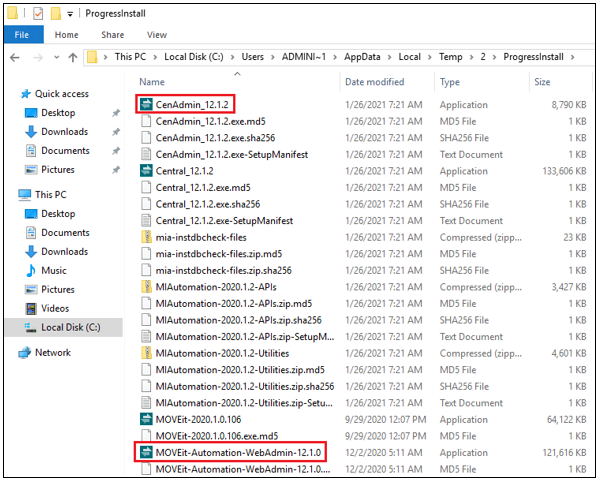Open the Quick Access Toolbar customize dropdown

pos(70,14)
